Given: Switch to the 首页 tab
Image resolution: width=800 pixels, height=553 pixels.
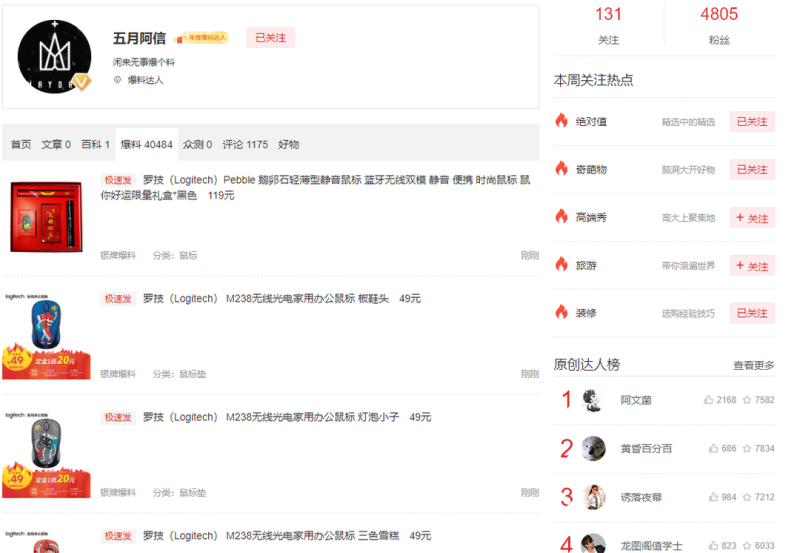Looking at the screenshot, I should point(21,145).
